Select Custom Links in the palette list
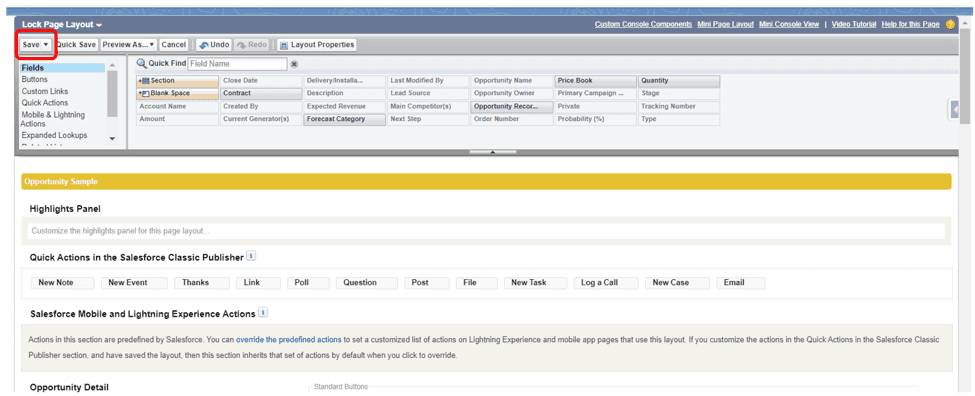 pos(45,91)
